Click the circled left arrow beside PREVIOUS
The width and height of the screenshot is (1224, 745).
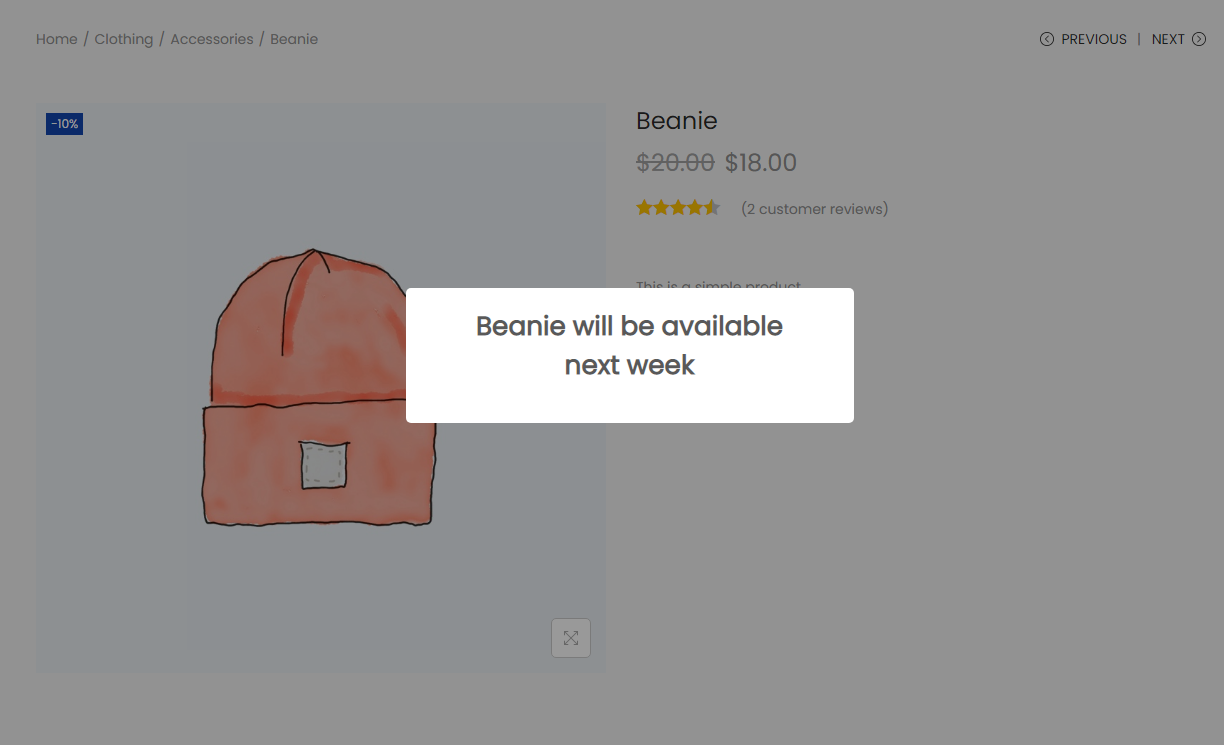1047,39
